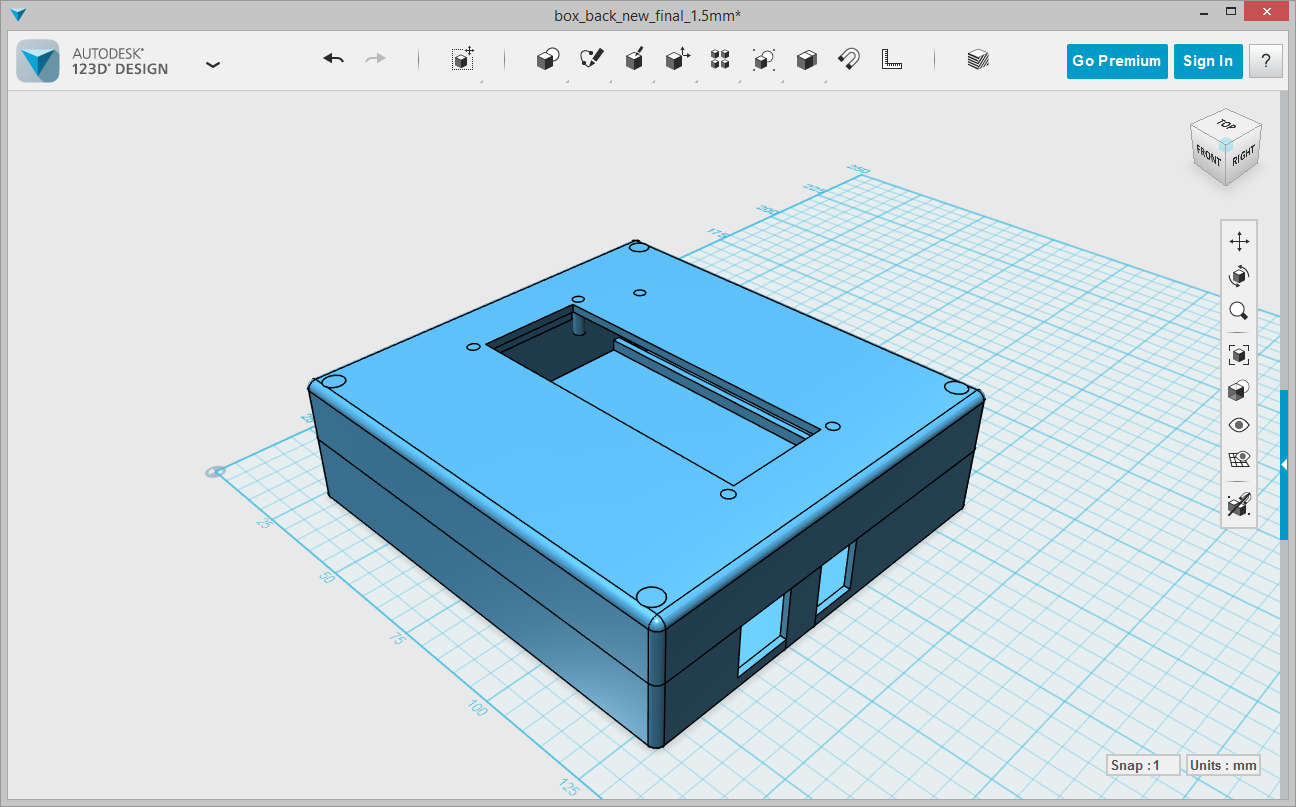The image size is (1296, 807).
Task: Open the Snap : 1 setting
Action: coord(1144,765)
